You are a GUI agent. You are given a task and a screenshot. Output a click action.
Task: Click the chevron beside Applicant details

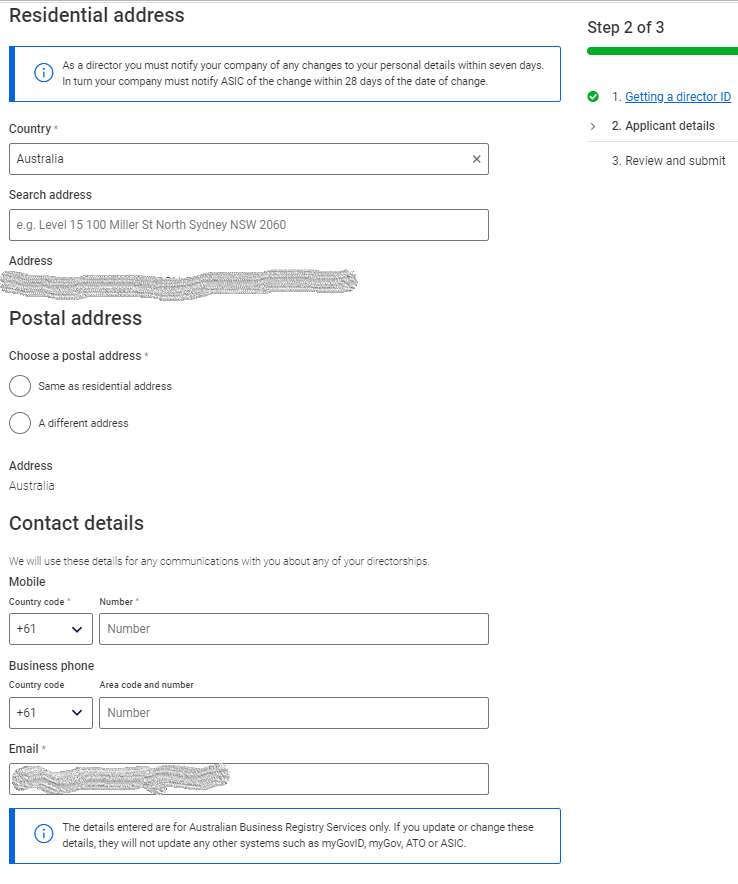(593, 126)
